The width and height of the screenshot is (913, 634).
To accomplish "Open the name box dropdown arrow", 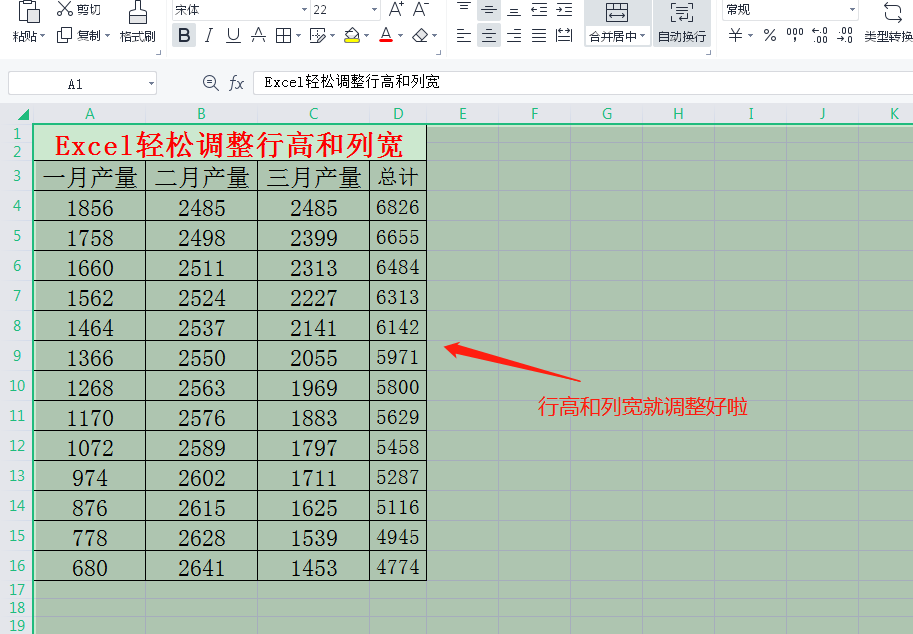I will (151, 84).
